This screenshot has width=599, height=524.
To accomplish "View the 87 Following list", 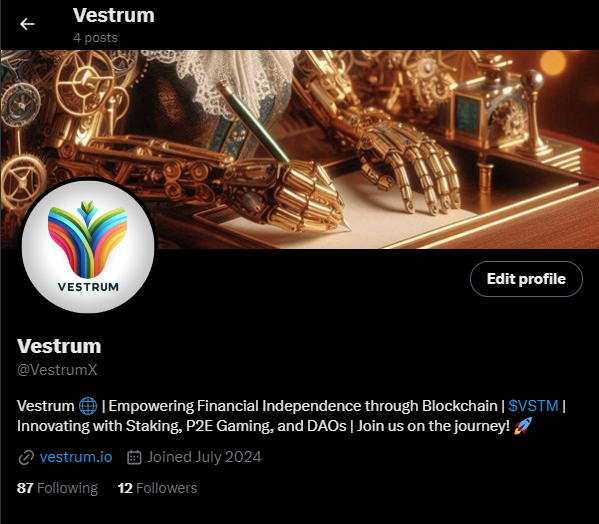I will coord(57,488).
